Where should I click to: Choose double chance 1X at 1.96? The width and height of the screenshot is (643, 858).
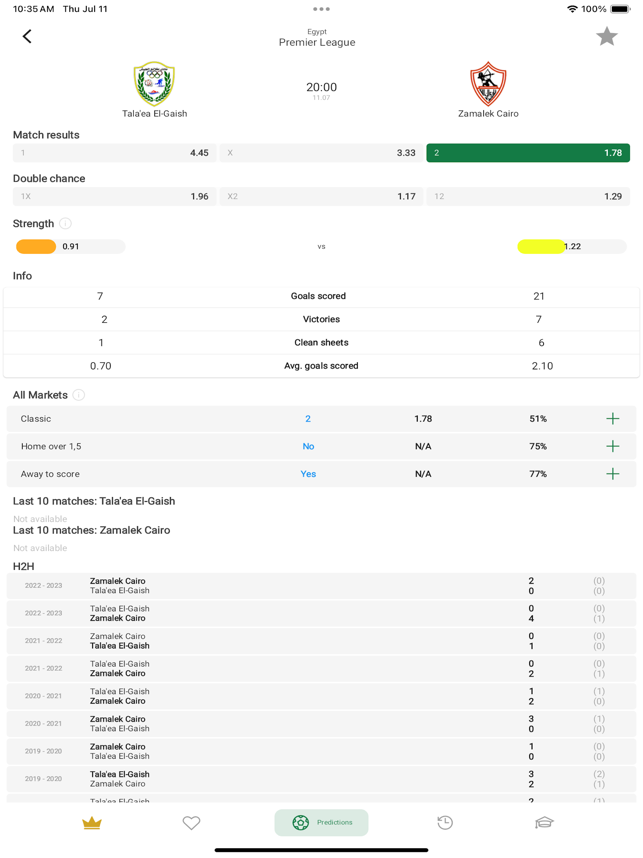(114, 196)
